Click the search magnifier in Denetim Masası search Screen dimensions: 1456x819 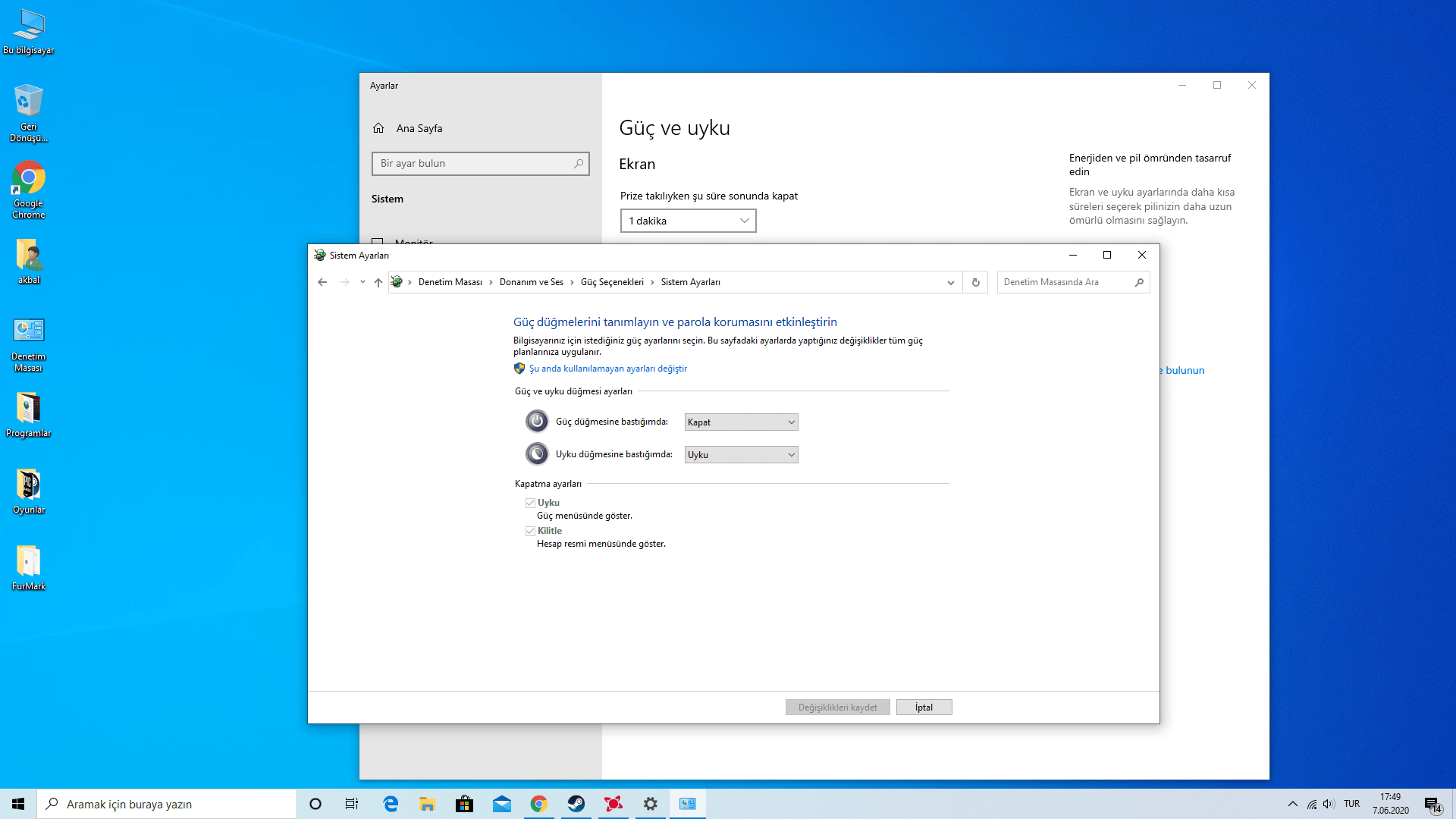pos(1139,282)
